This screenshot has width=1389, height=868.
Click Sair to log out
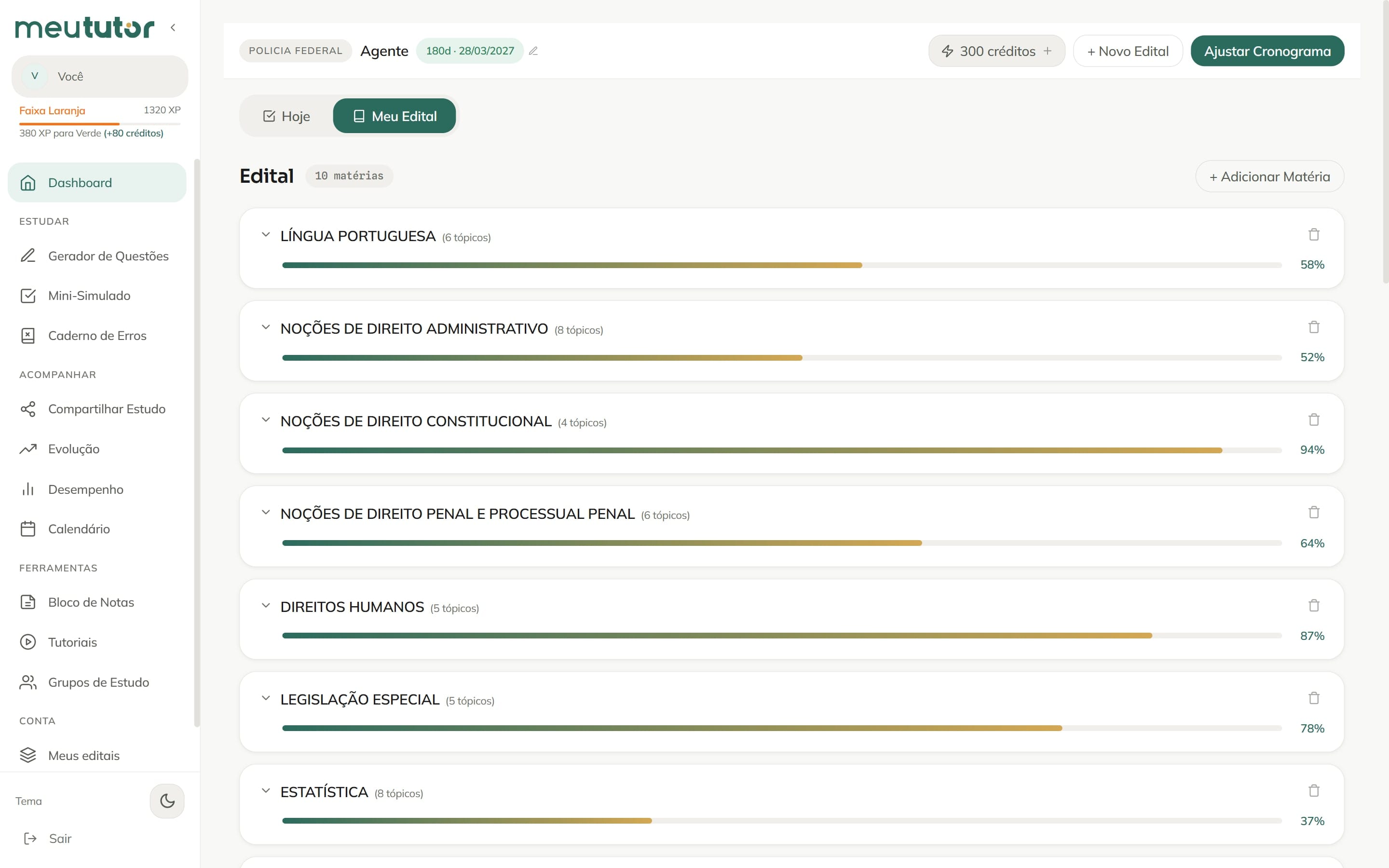click(48, 839)
